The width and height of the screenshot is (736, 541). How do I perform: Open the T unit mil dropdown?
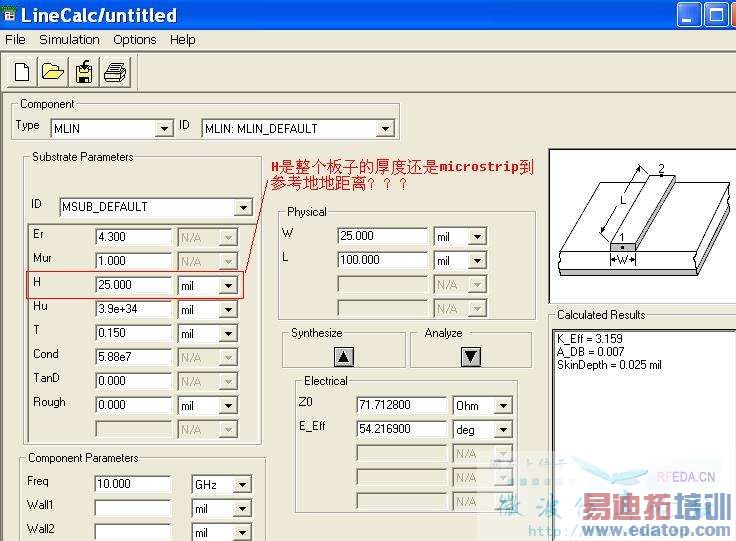[228, 334]
